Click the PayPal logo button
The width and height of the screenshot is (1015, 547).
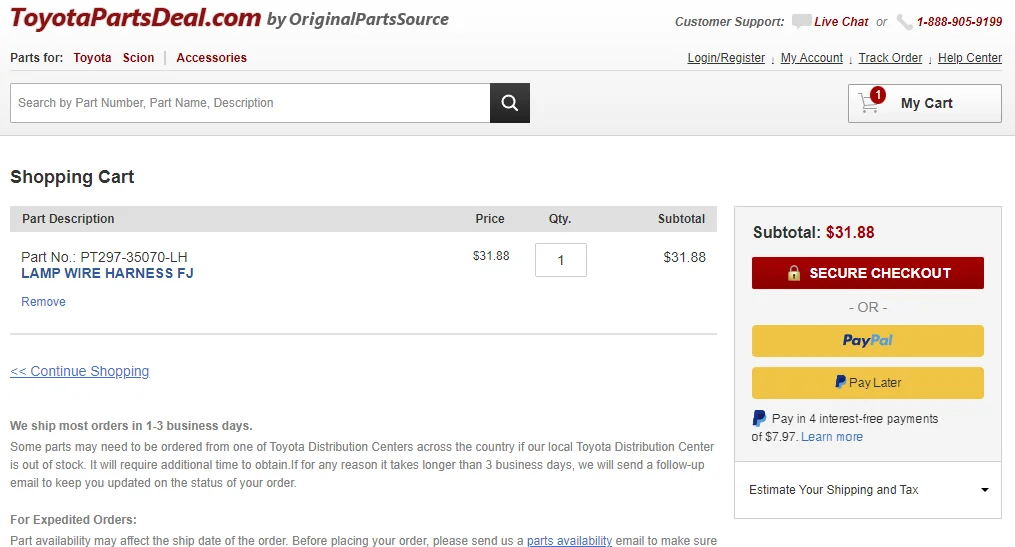point(867,340)
